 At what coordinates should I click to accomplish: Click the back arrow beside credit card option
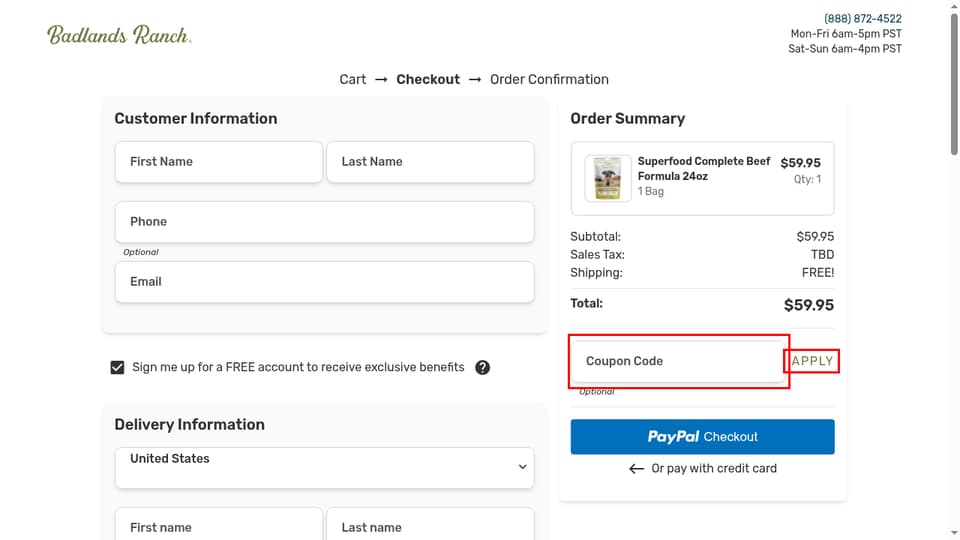point(636,469)
